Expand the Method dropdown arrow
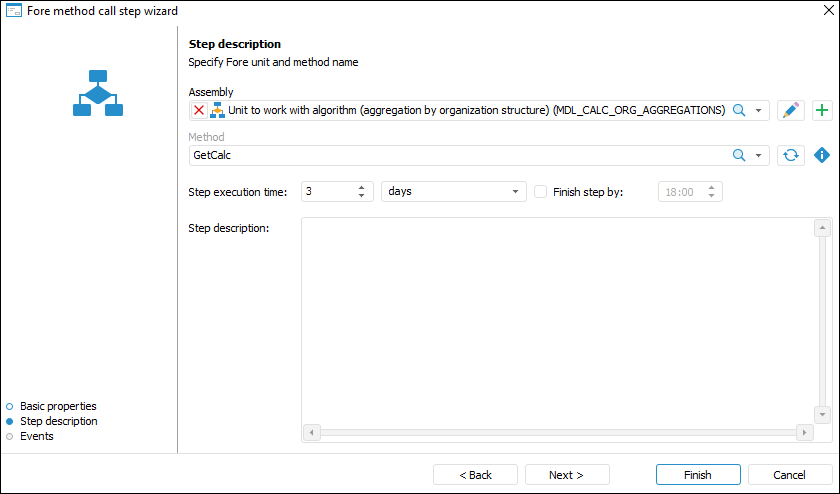 pyautogui.click(x=759, y=155)
